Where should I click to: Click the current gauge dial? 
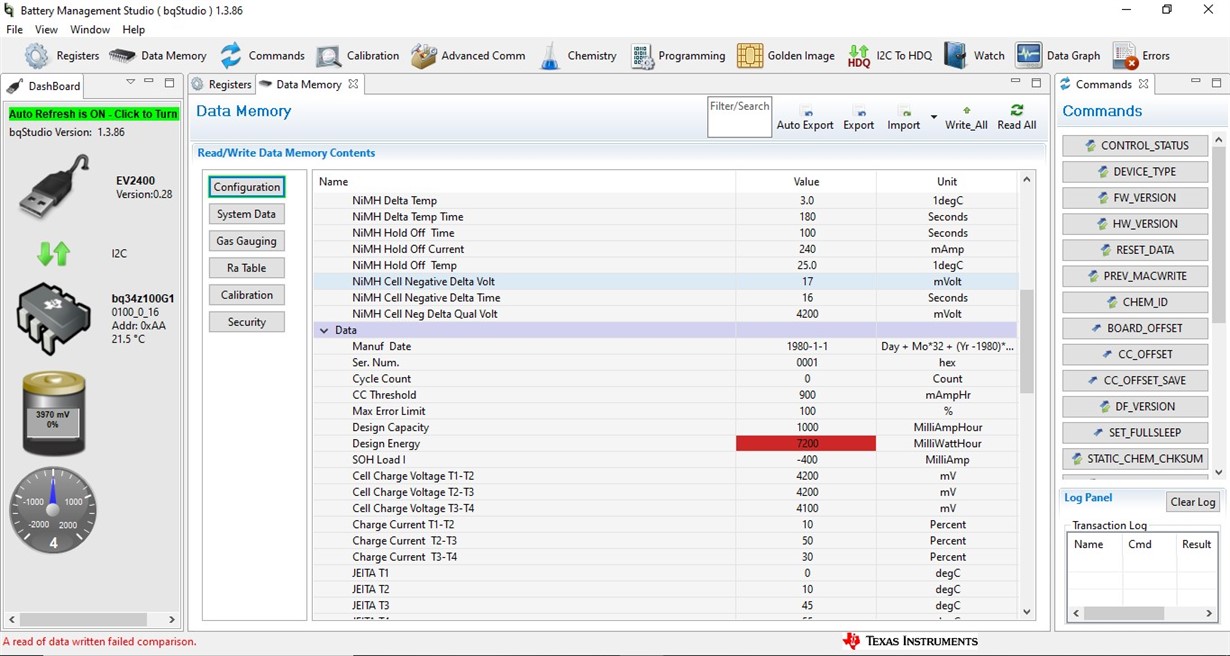[x=53, y=510]
